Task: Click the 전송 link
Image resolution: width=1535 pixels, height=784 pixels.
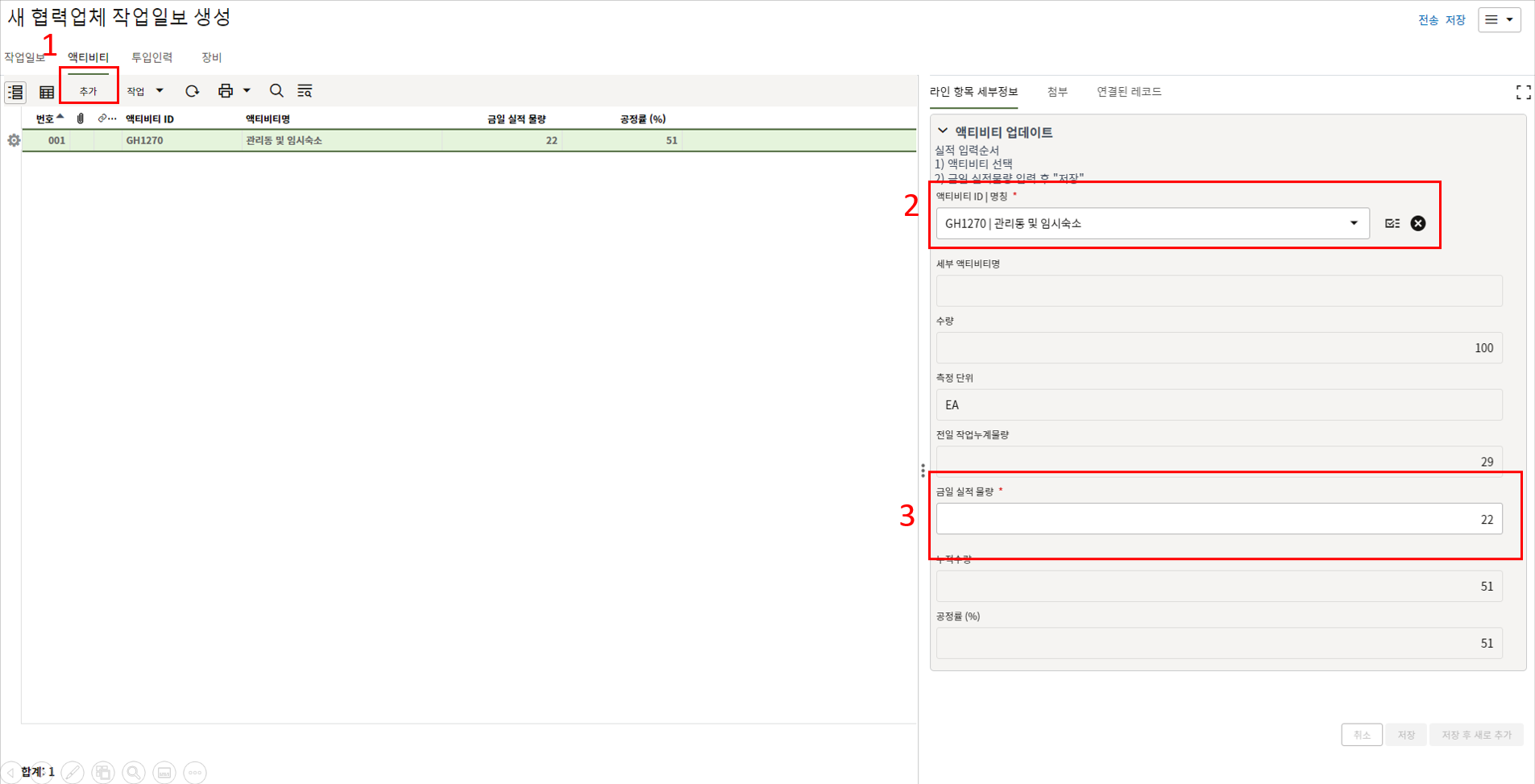Action: [1428, 20]
